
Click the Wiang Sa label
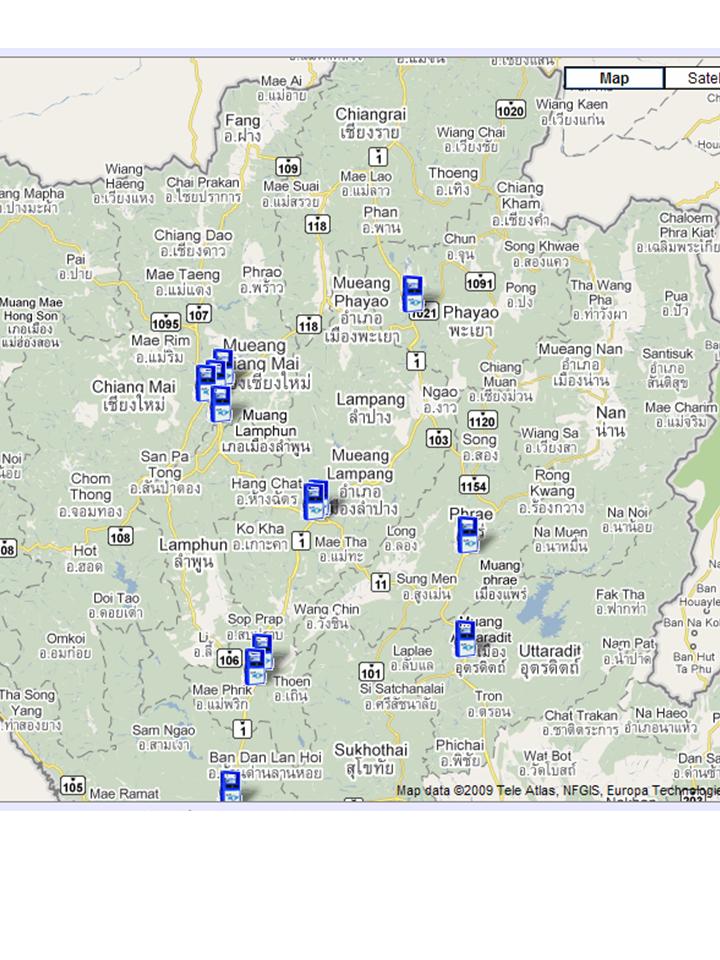[549, 440]
